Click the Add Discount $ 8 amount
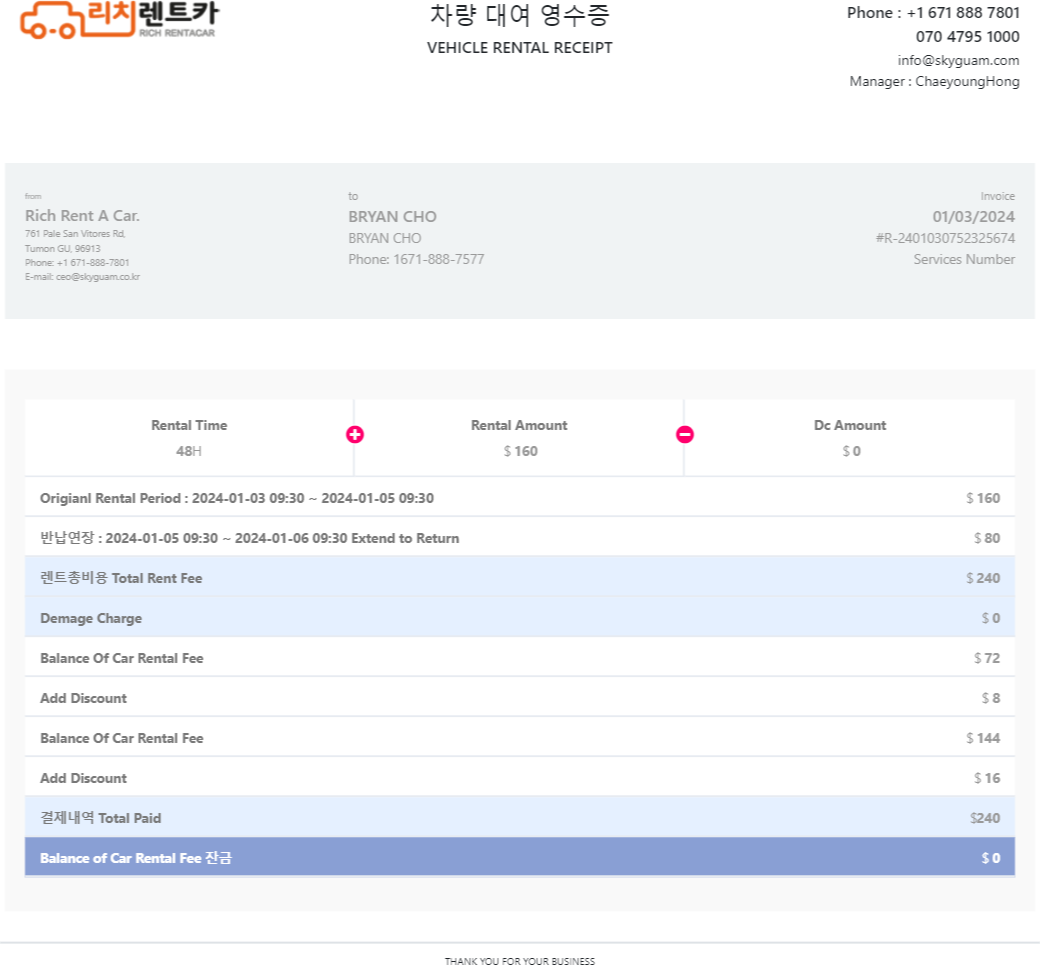 click(991, 698)
